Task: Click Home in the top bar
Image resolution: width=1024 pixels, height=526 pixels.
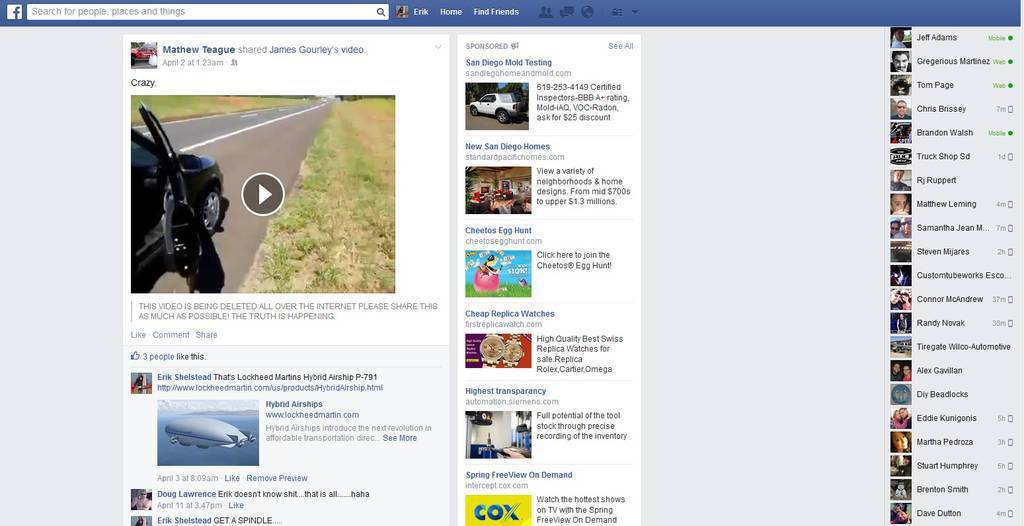Action: (451, 12)
